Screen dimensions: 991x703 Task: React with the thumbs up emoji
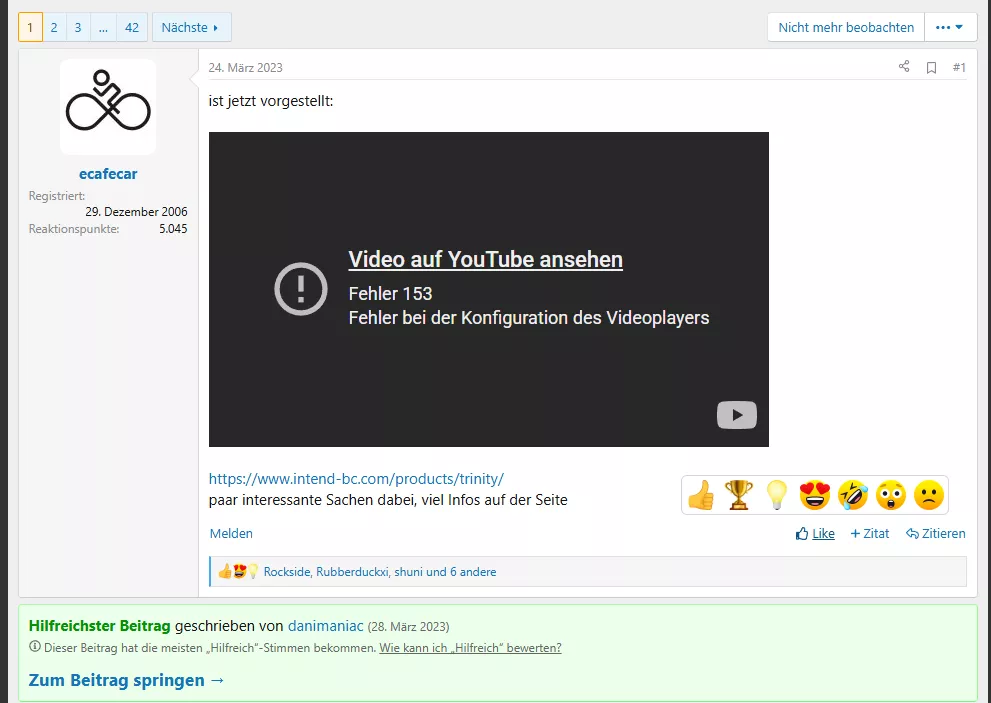[701, 495]
